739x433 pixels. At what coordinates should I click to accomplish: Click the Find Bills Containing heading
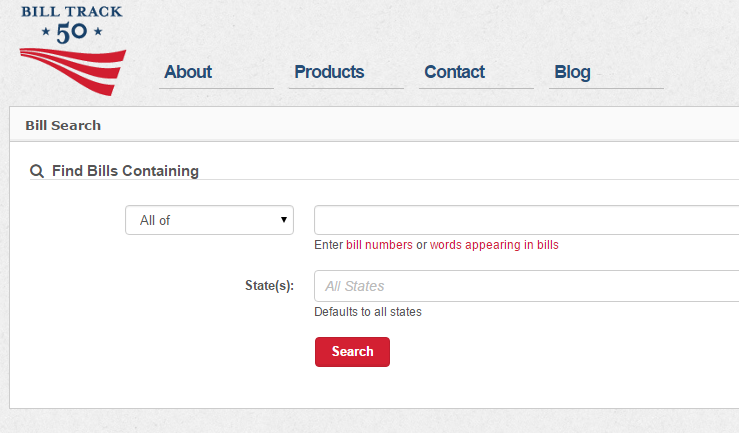pos(125,171)
